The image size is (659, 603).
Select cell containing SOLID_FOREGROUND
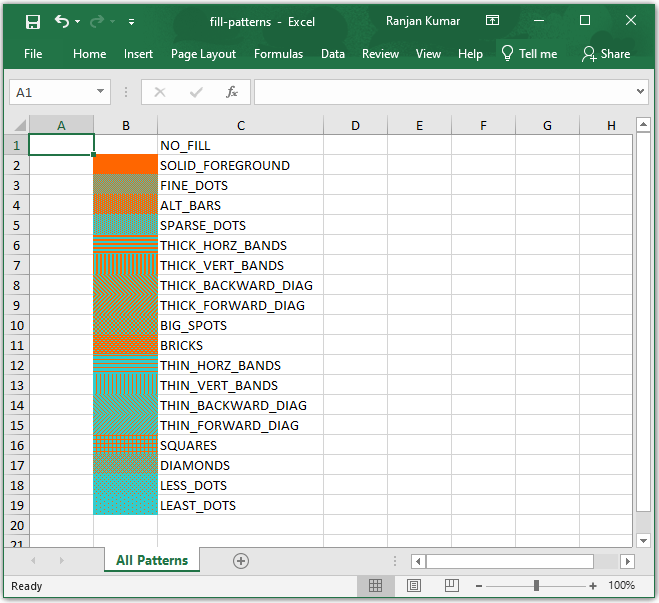pos(240,165)
